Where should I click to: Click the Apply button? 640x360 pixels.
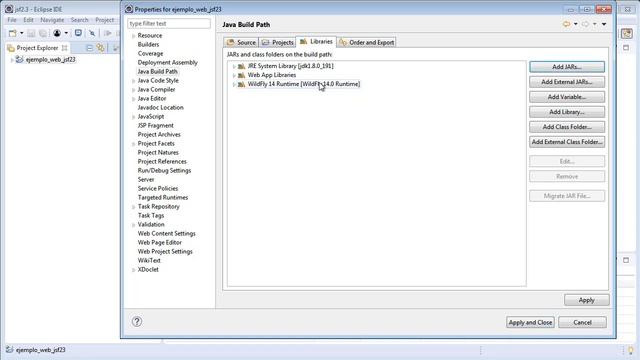point(587,300)
